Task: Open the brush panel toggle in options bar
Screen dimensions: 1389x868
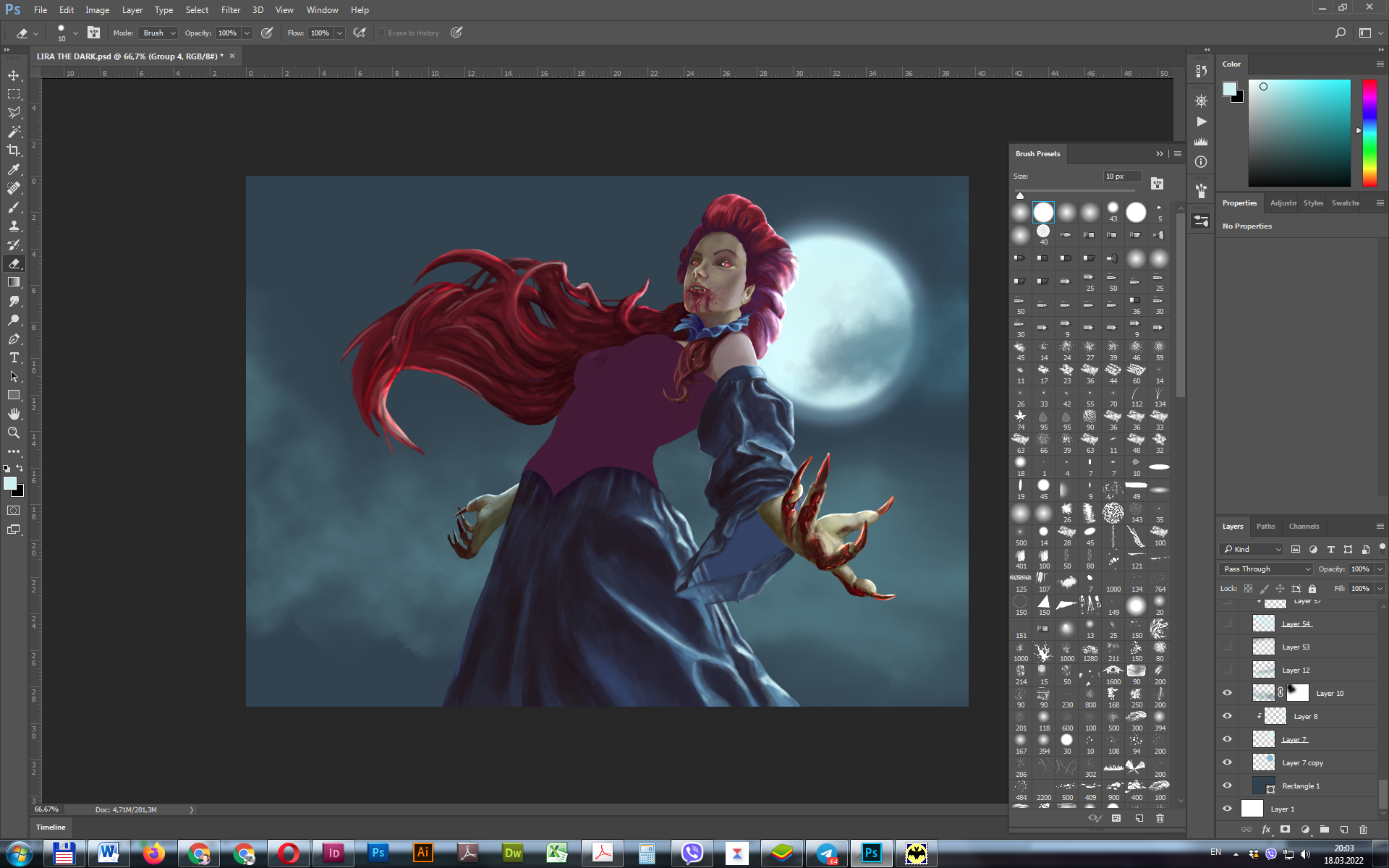Action: point(94,33)
